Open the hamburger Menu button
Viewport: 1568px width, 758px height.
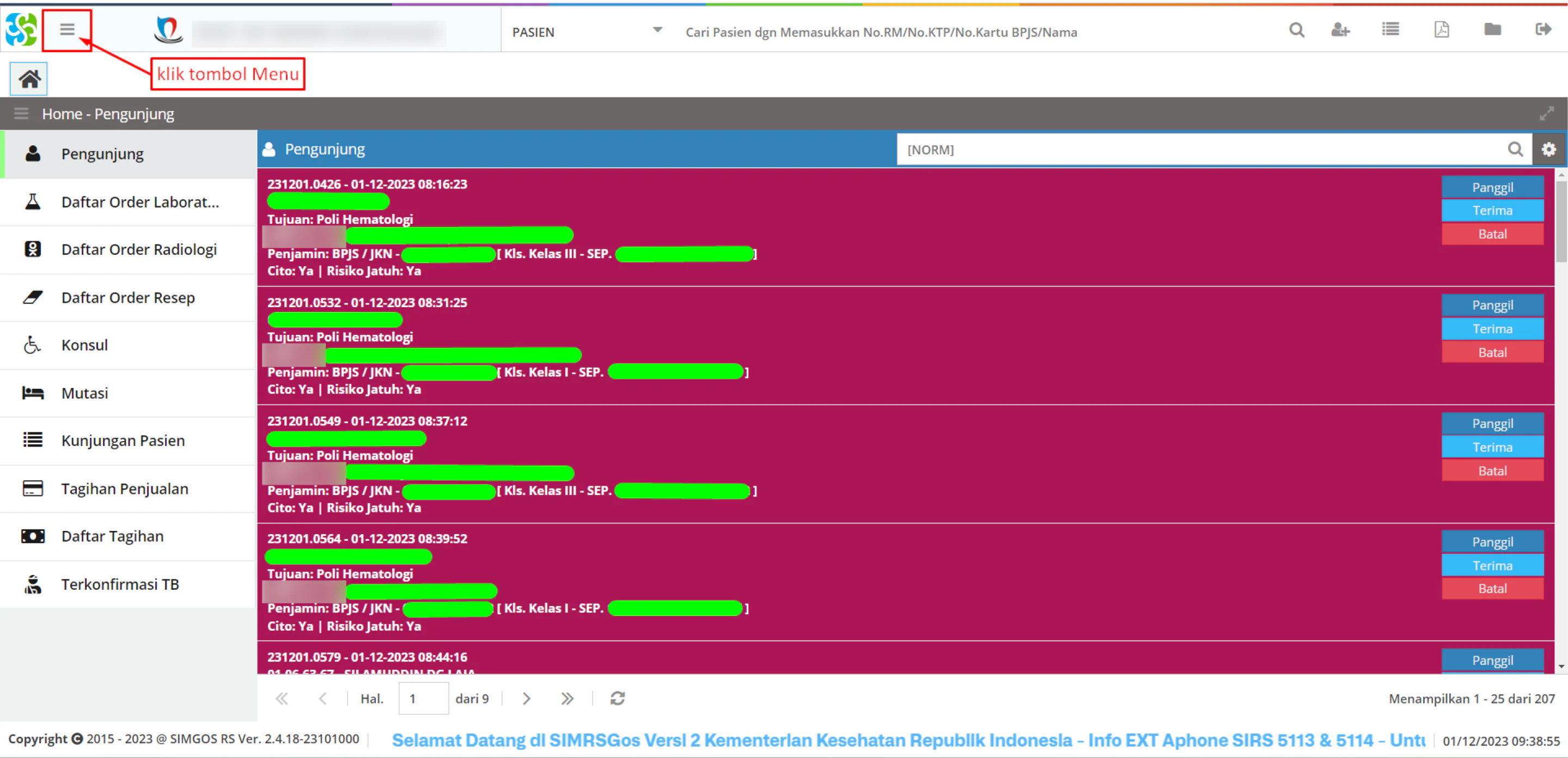click(x=67, y=29)
